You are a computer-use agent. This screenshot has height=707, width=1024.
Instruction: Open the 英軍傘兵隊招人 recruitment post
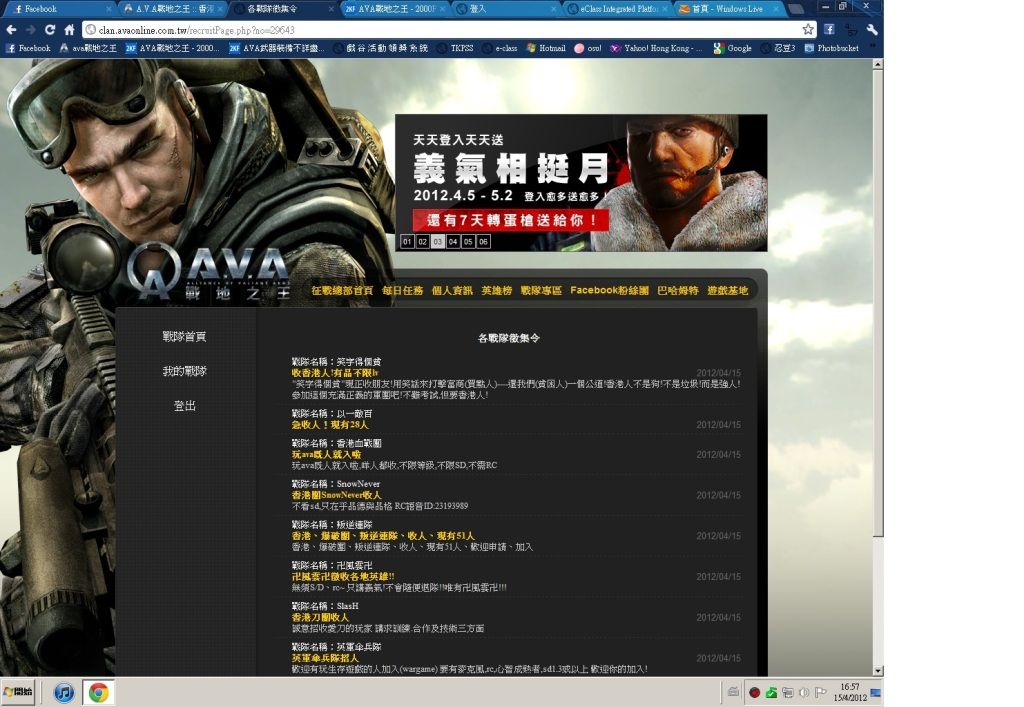(x=325, y=658)
